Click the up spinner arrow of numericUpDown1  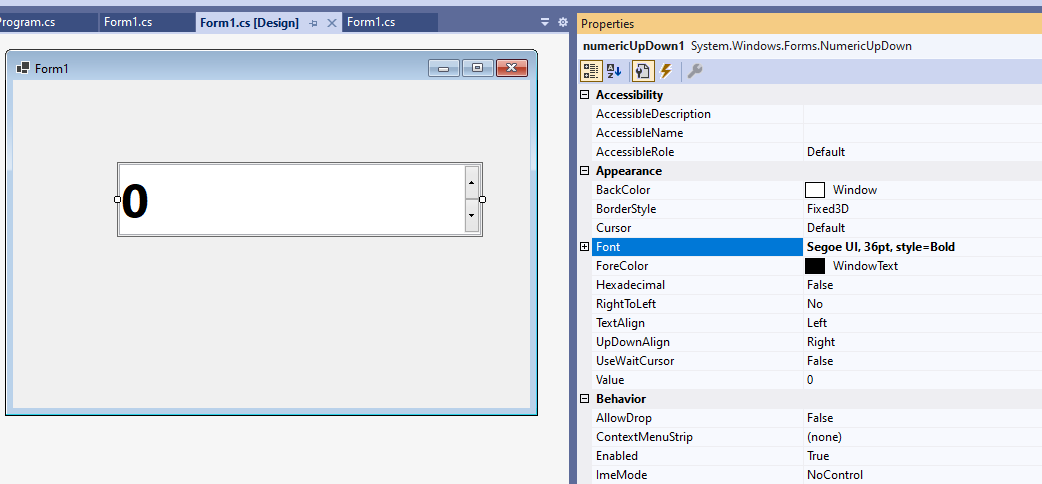coord(472,182)
